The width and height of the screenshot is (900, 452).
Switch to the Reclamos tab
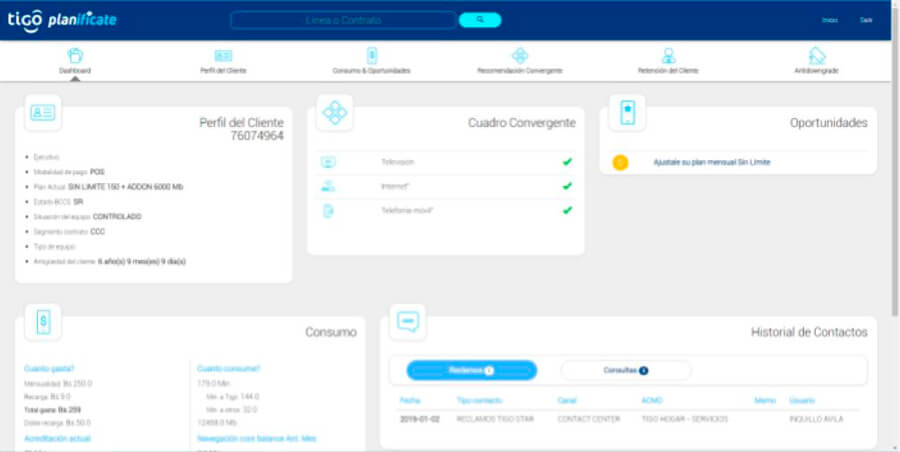click(471, 370)
